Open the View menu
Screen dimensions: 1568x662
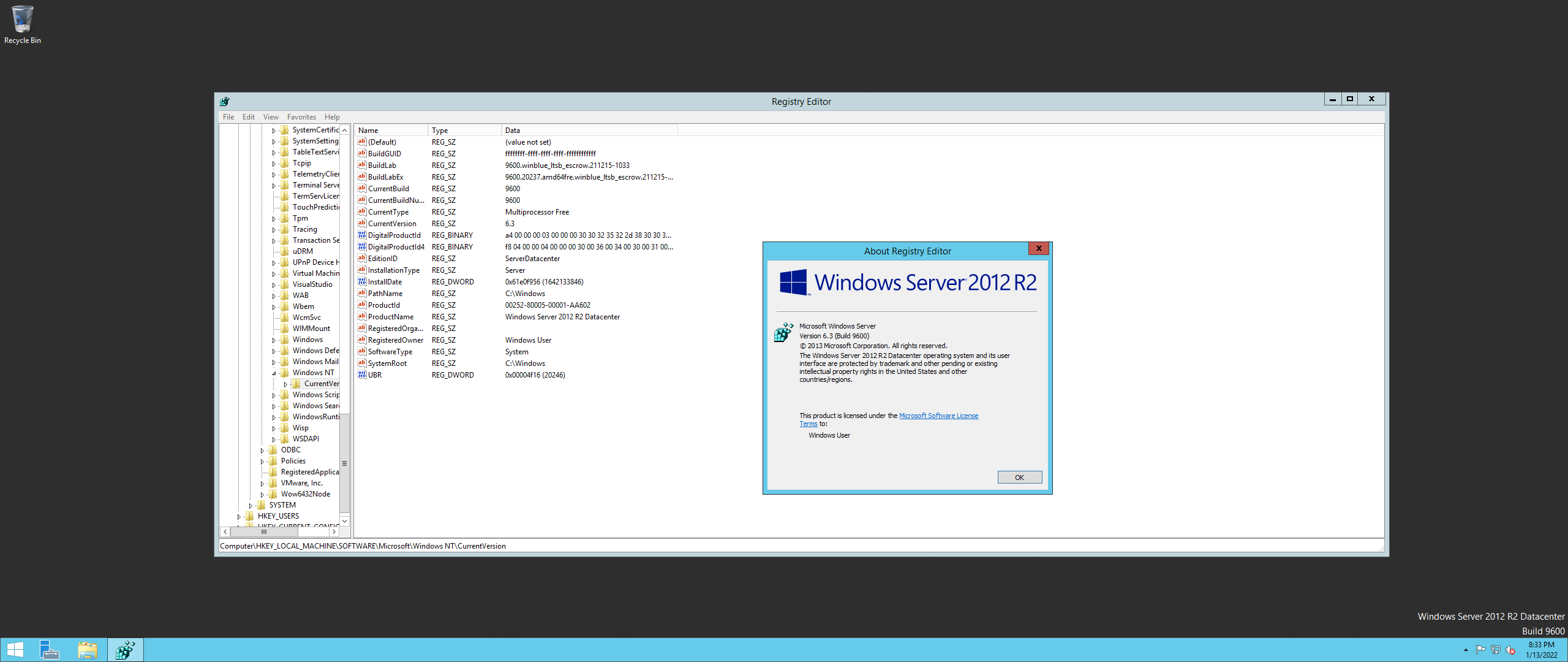[x=271, y=117]
